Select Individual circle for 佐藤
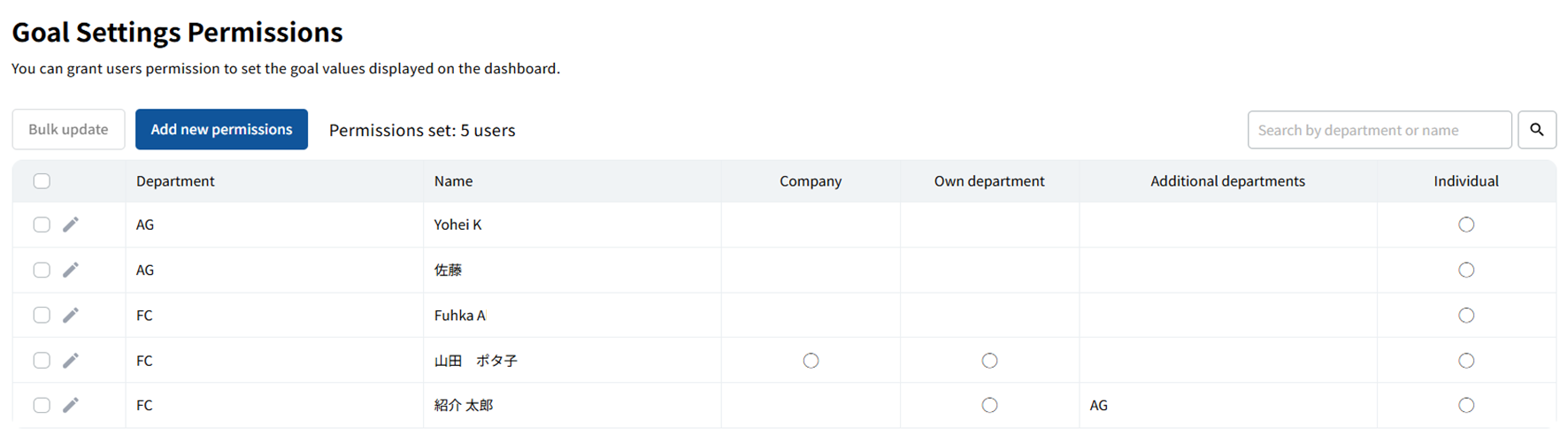 1466,270
